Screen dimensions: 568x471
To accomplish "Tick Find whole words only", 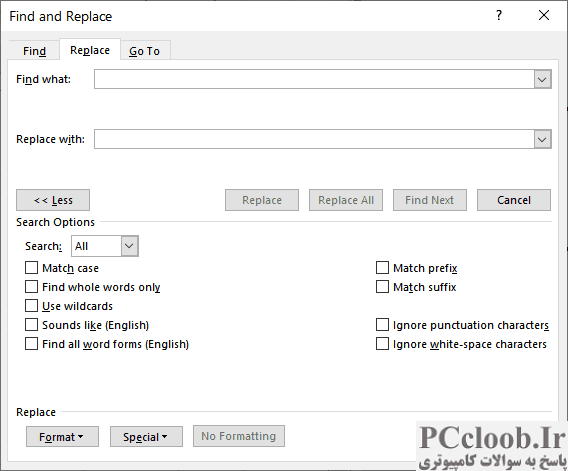I will pyautogui.click(x=32, y=287).
